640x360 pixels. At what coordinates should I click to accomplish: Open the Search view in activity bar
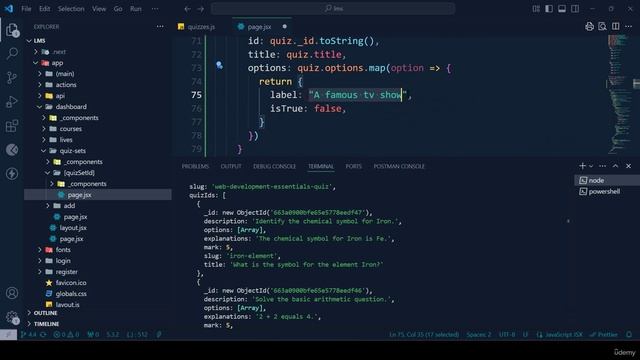click(12, 53)
